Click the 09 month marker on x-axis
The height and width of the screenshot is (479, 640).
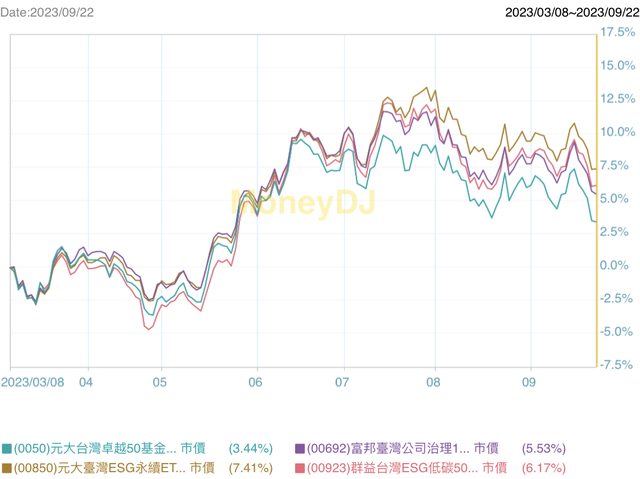click(x=529, y=382)
